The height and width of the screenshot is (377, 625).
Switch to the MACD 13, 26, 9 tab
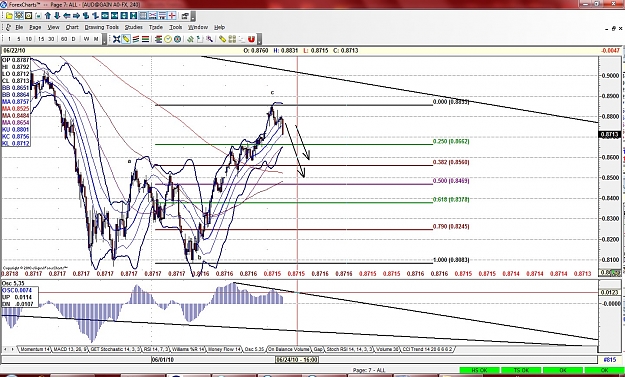click(x=70, y=349)
